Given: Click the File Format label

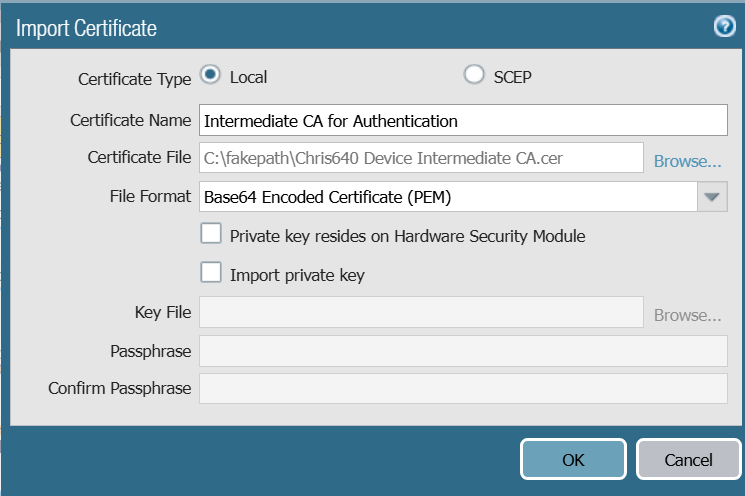Looking at the screenshot, I should (x=149, y=197).
